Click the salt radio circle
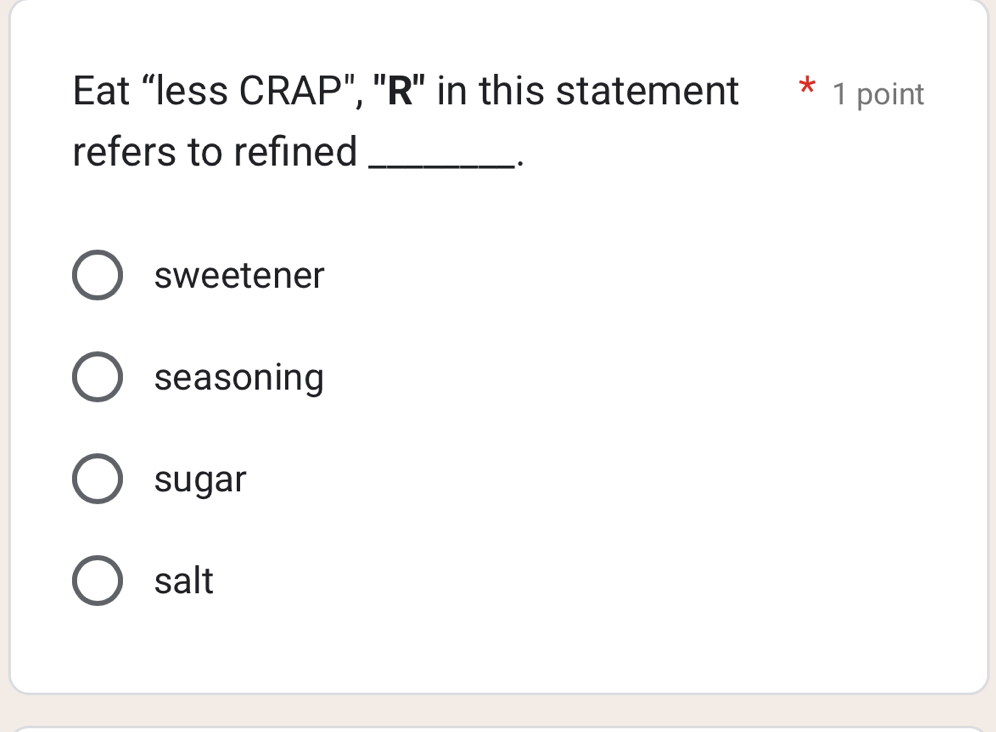996x732 pixels. point(97,580)
